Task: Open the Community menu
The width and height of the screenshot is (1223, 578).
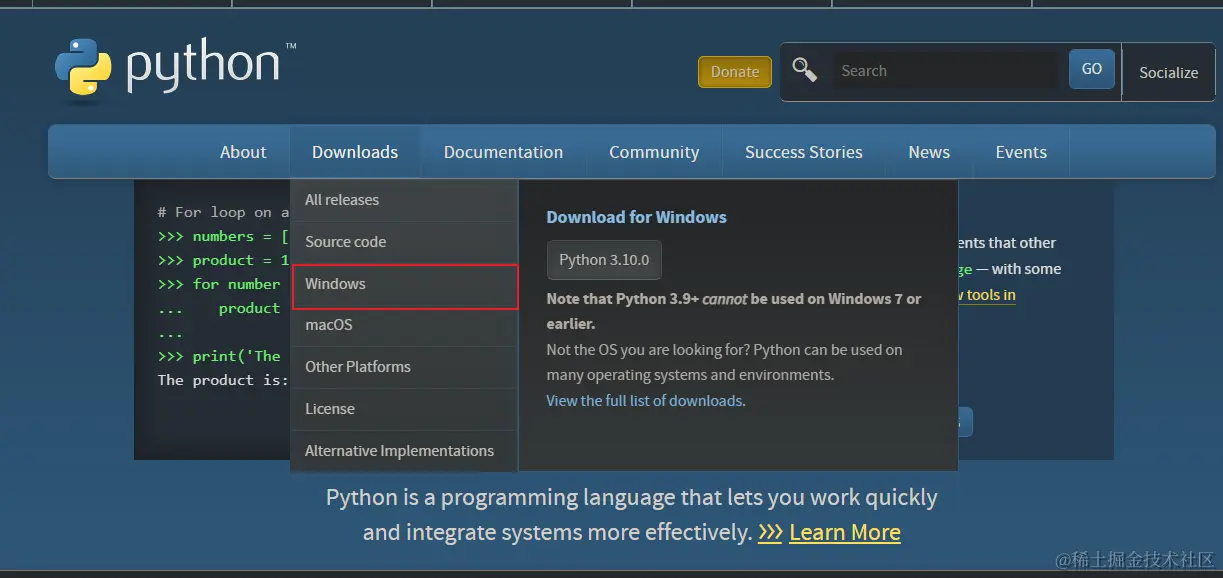Action: tap(654, 152)
